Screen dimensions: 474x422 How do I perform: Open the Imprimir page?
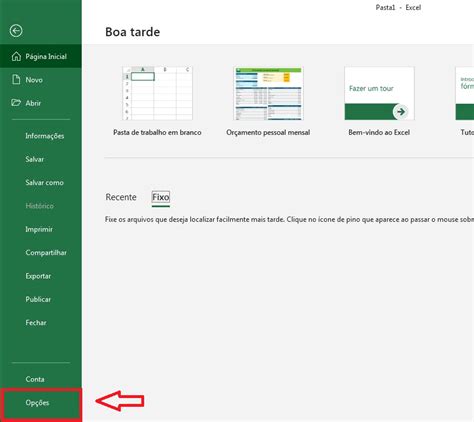pyautogui.click(x=41, y=229)
